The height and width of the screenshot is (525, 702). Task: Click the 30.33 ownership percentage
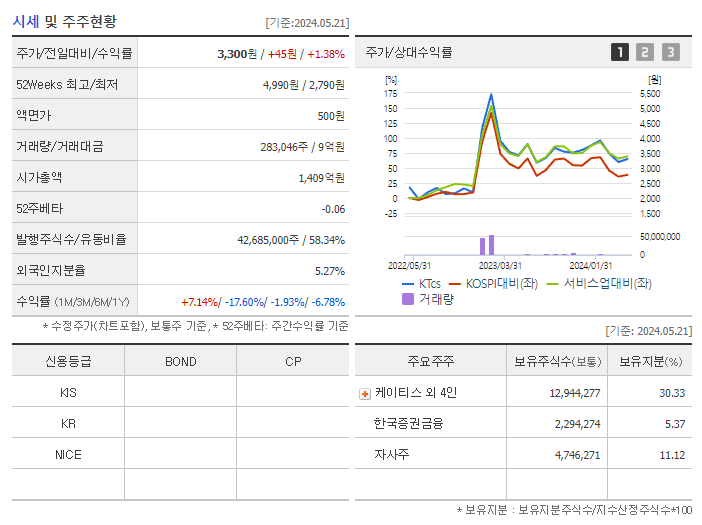pos(672,393)
